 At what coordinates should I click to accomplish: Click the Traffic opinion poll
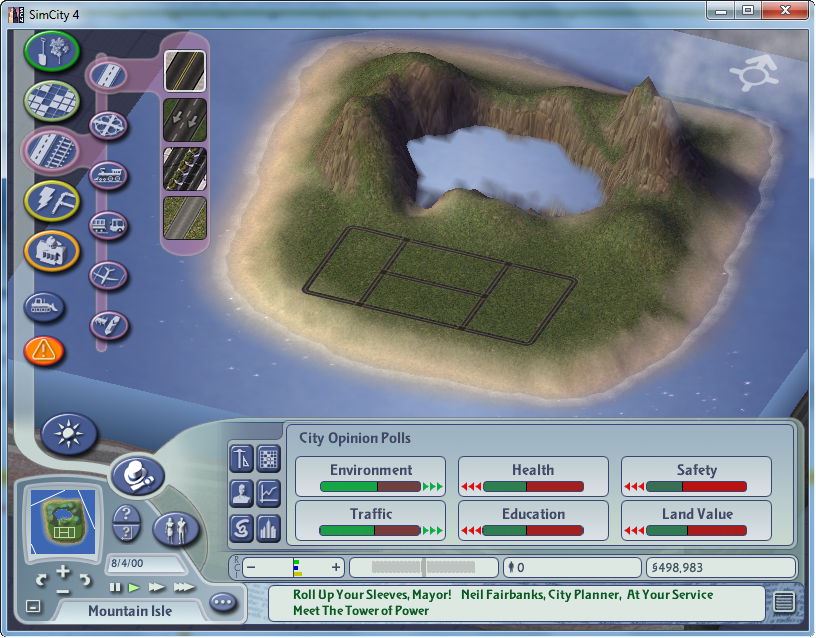[x=371, y=521]
